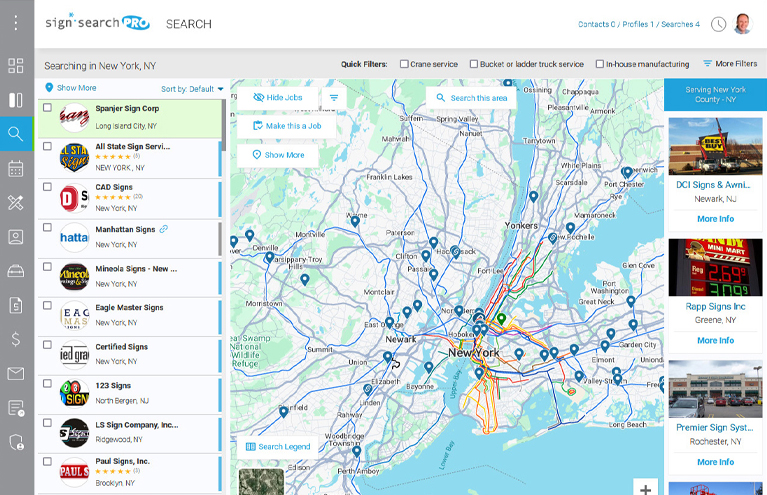
Task: Open the Search Legend panel
Action: [278, 447]
